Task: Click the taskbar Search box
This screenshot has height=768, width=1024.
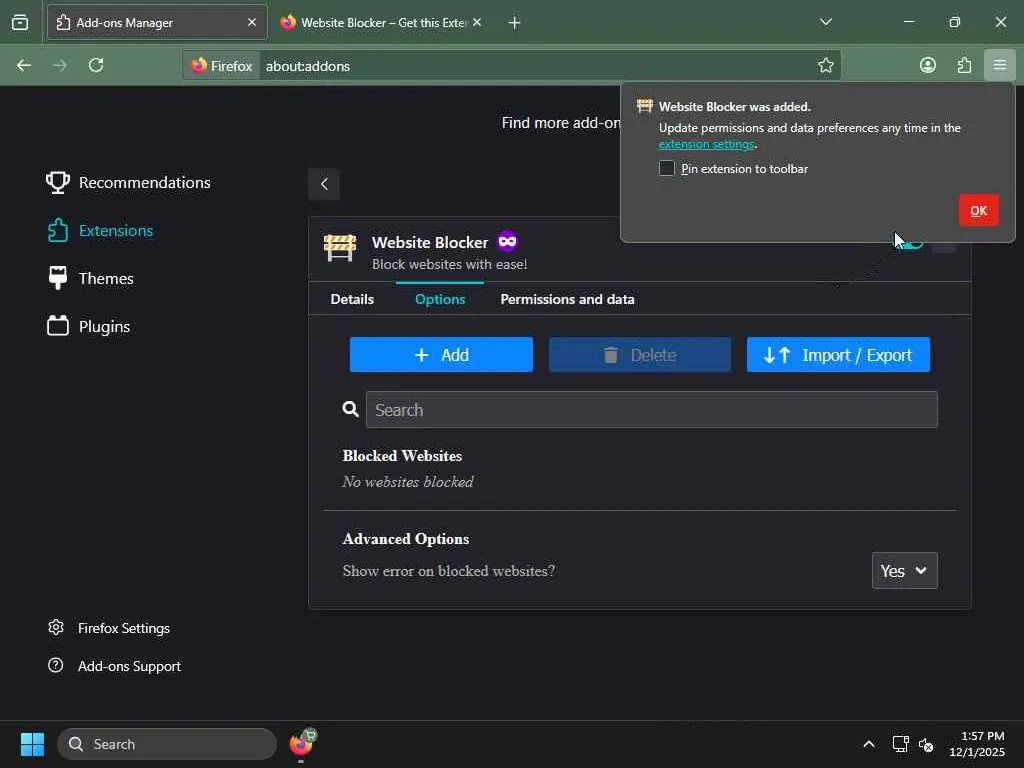Action: point(167,744)
